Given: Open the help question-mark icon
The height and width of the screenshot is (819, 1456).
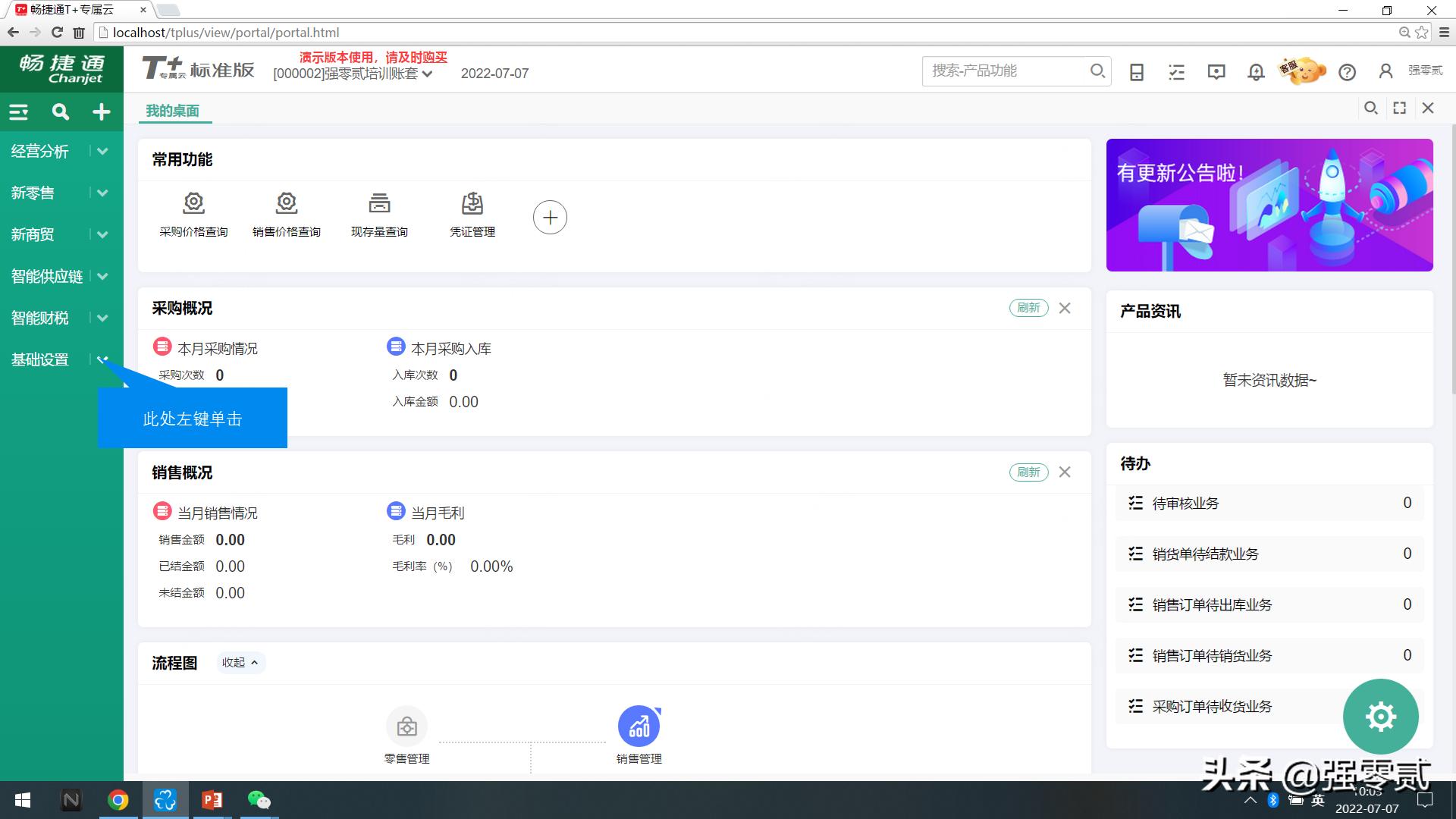Looking at the screenshot, I should [1348, 72].
